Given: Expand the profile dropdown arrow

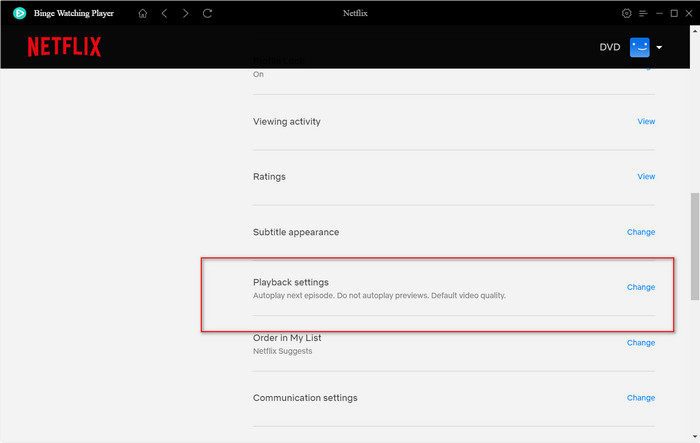Looking at the screenshot, I should [659, 47].
